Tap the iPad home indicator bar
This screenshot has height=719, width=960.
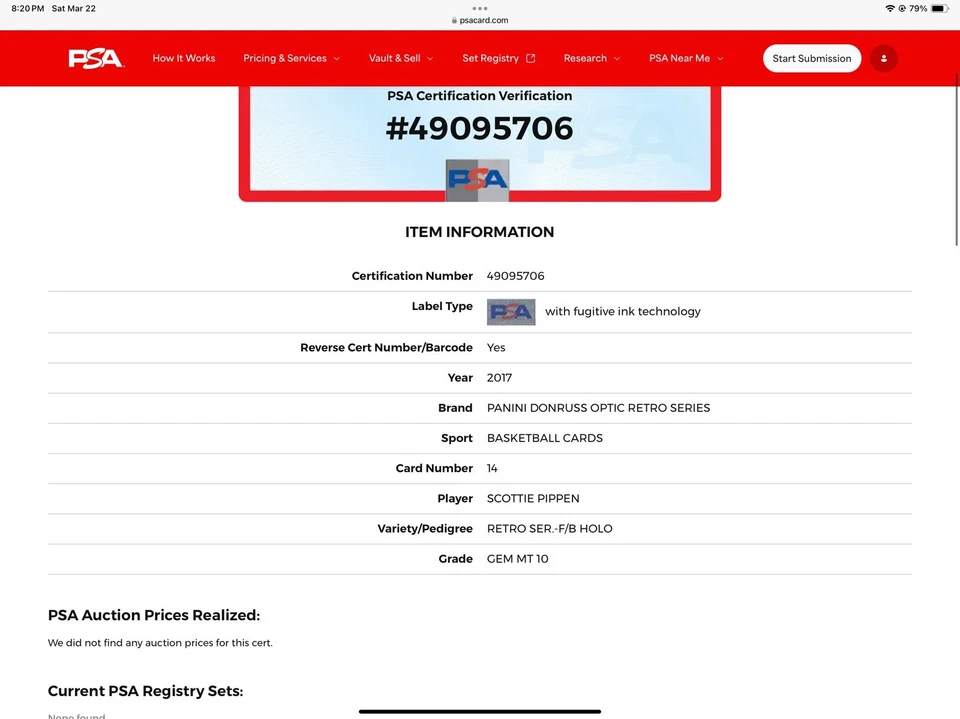coord(480,712)
